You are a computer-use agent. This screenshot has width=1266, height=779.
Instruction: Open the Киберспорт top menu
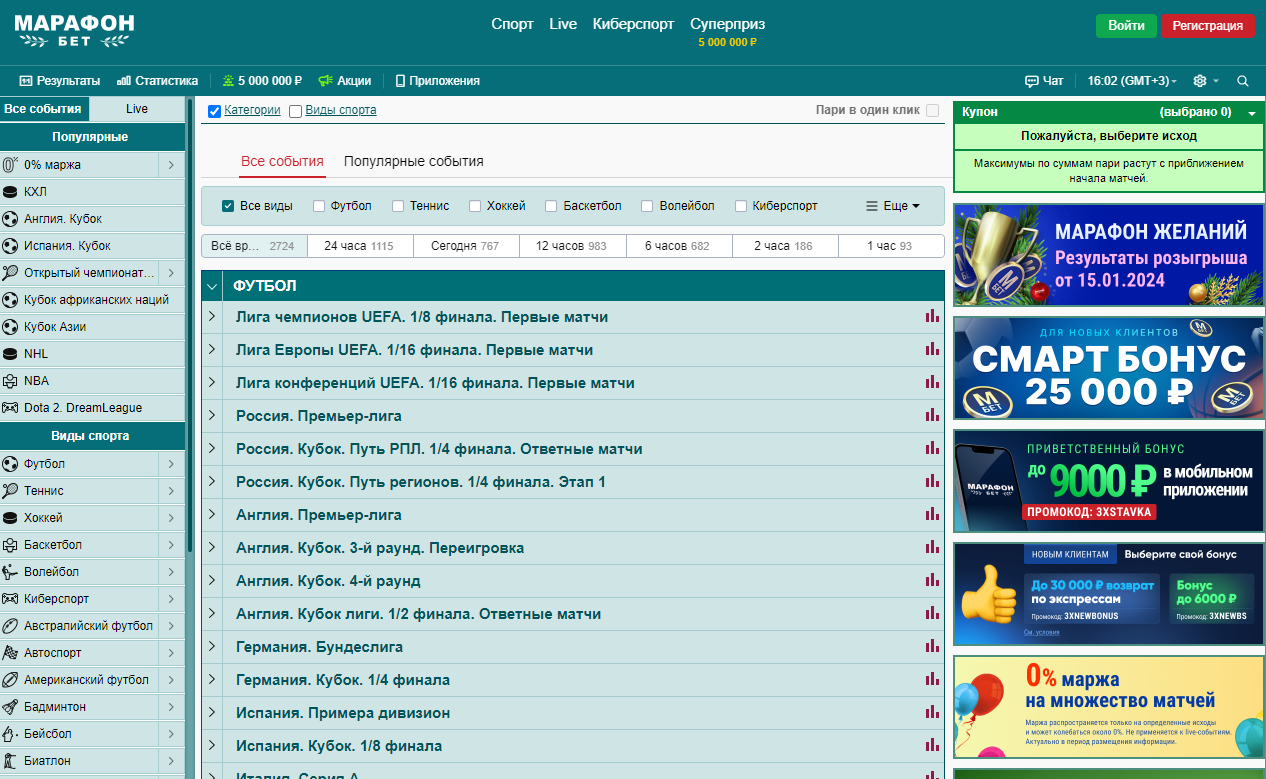[x=633, y=24]
